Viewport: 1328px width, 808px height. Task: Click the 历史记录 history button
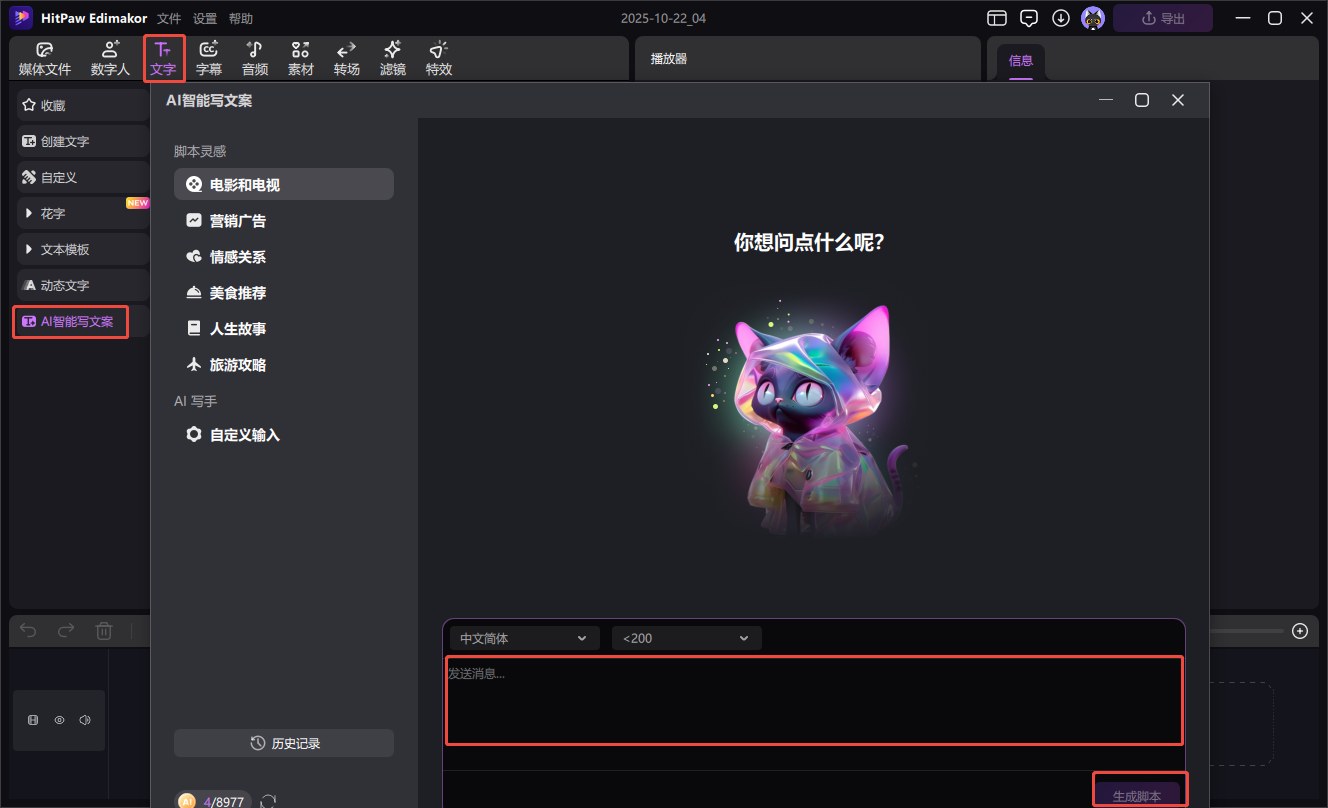pos(284,743)
